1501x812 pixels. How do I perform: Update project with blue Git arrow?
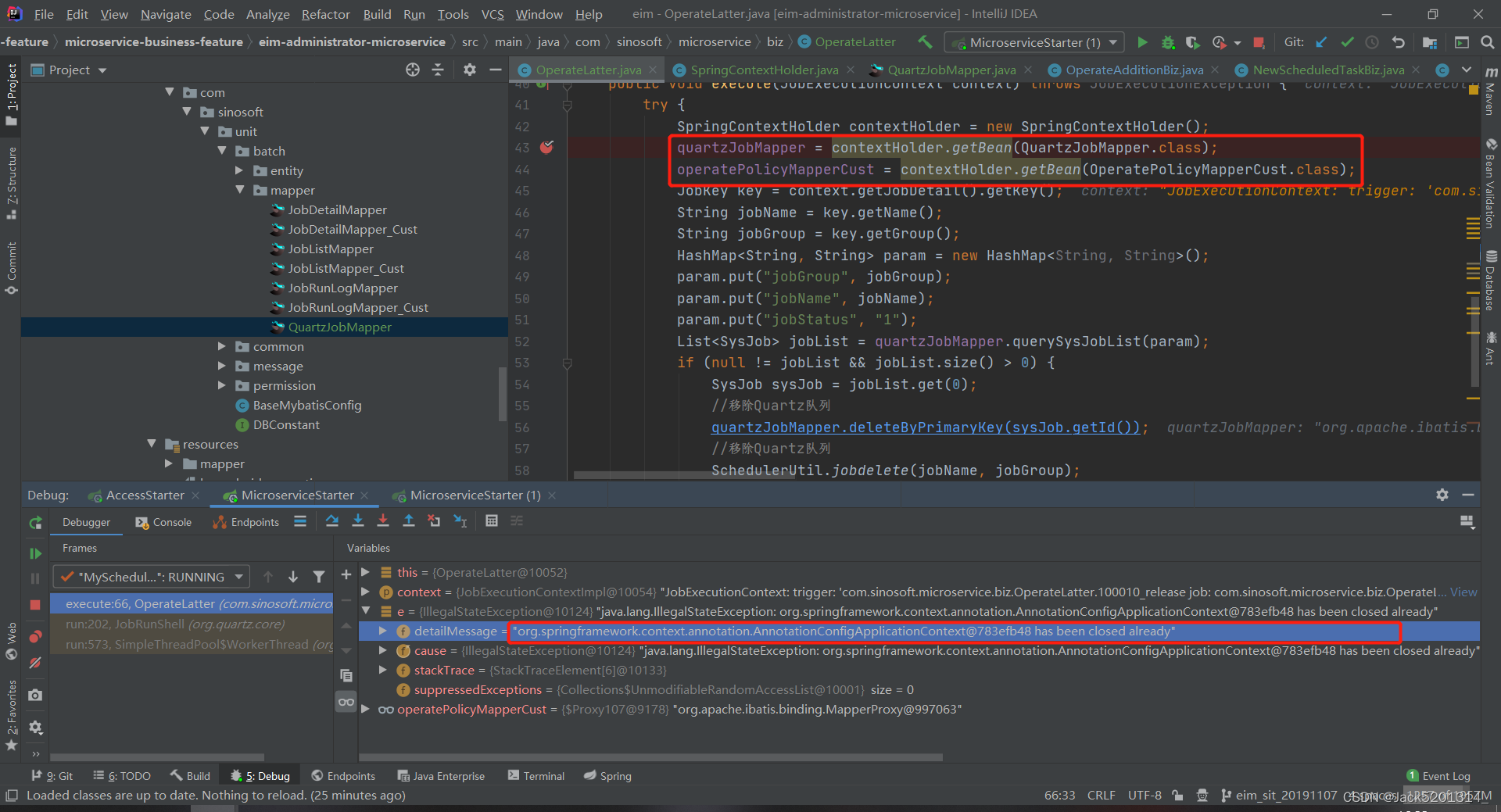pyautogui.click(x=1321, y=42)
